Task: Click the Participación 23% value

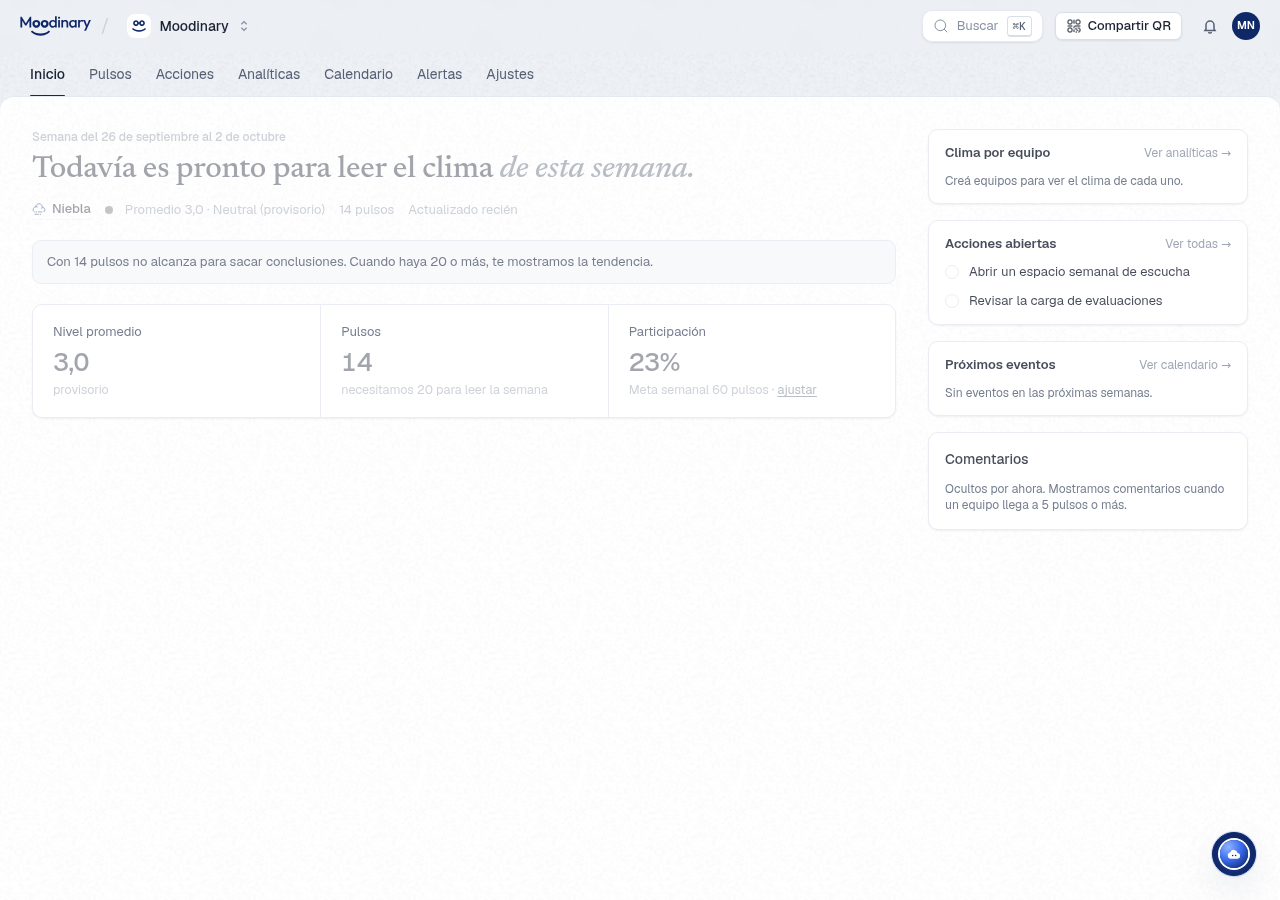Action: pos(654,362)
